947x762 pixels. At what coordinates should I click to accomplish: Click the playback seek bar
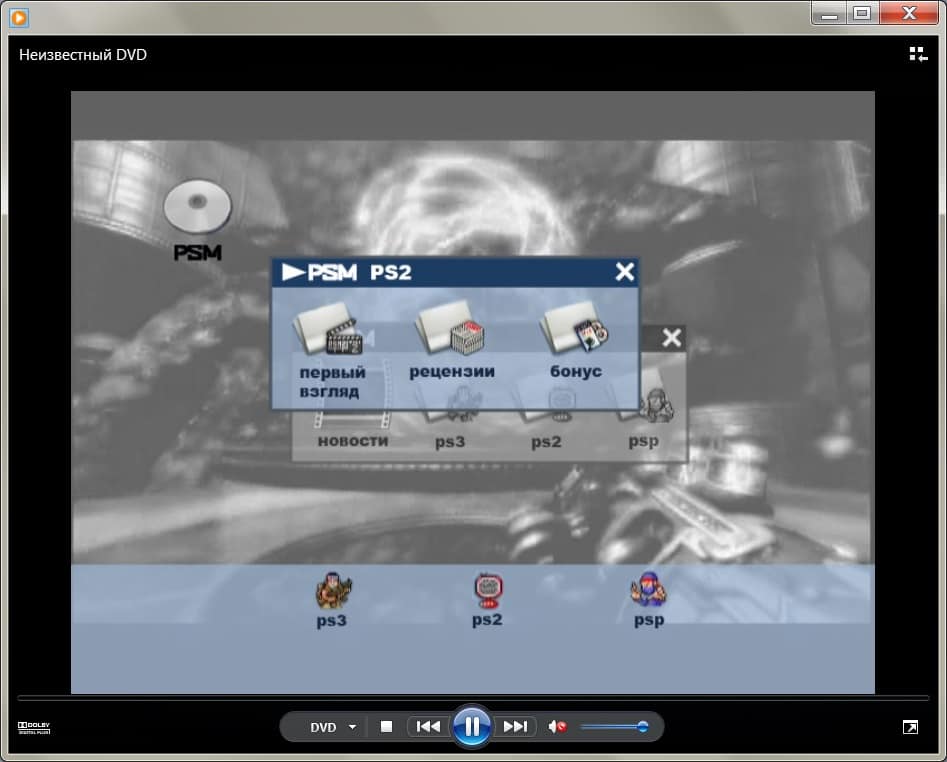click(473, 698)
